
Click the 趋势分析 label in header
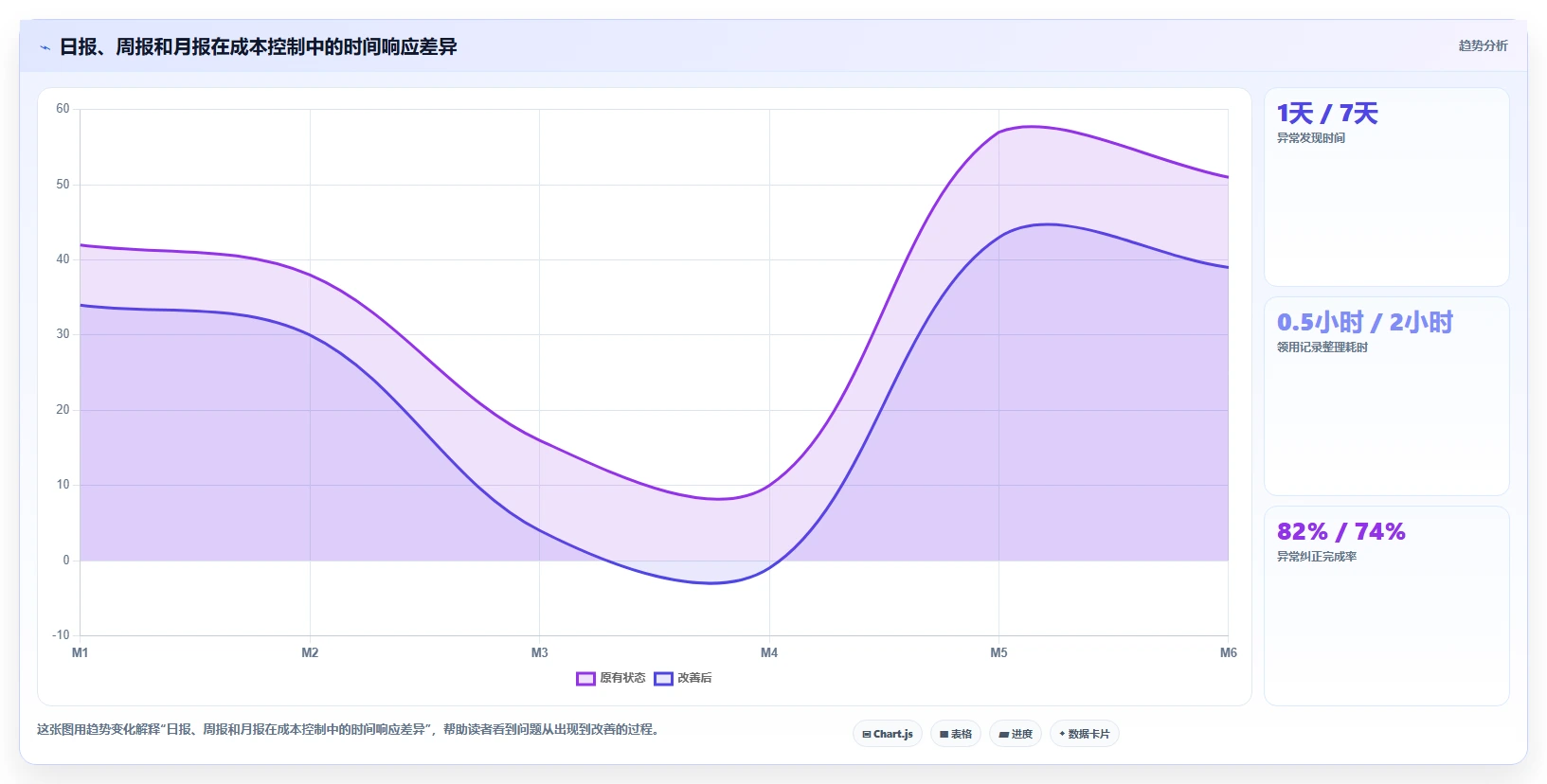1483,45
